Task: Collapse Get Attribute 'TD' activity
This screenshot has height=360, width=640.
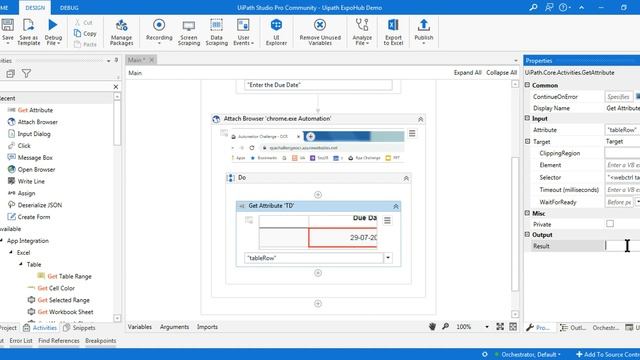Action: [396, 207]
